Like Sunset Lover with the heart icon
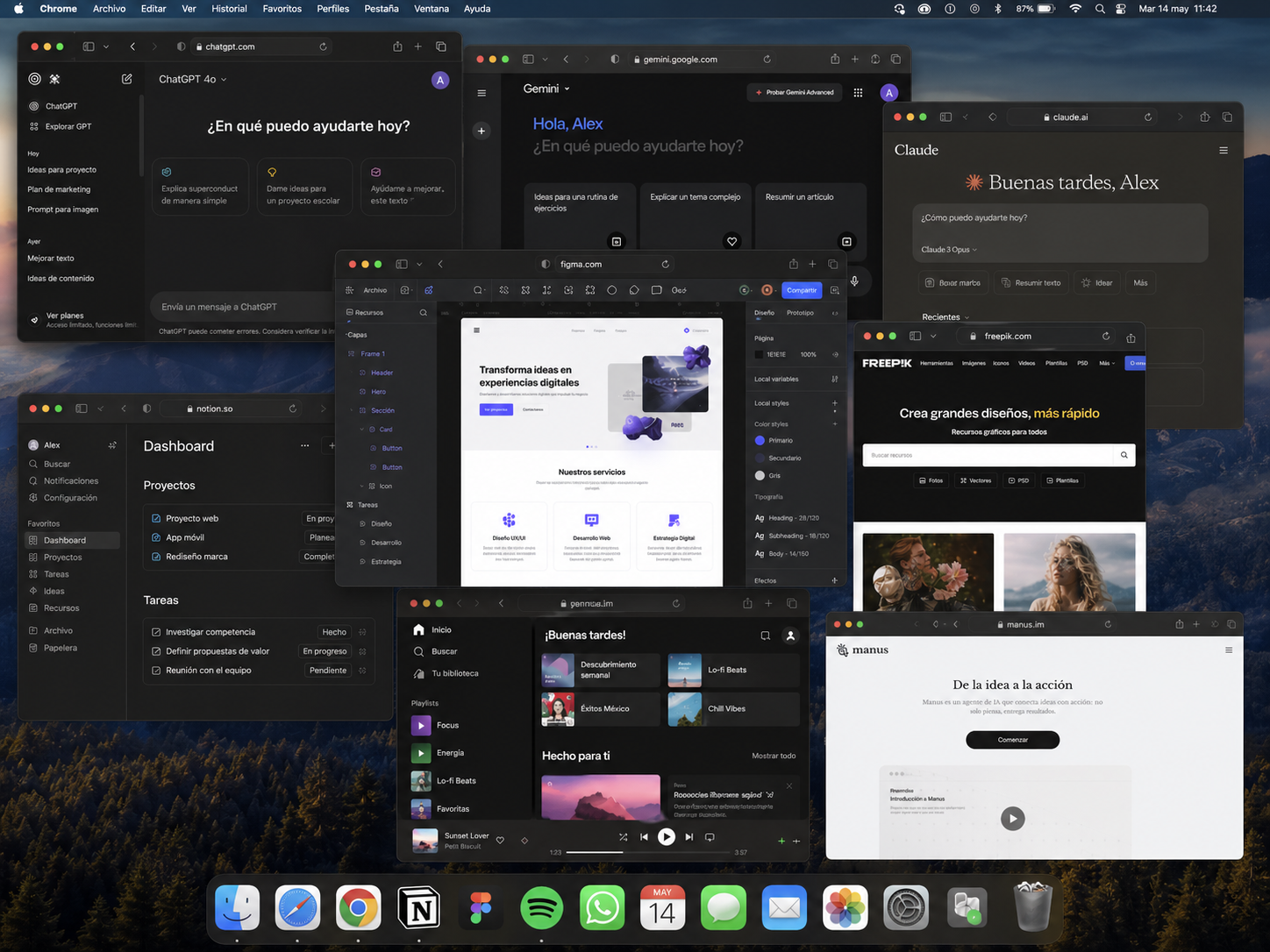The image size is (1270, 952). click(x=500, y=840)
